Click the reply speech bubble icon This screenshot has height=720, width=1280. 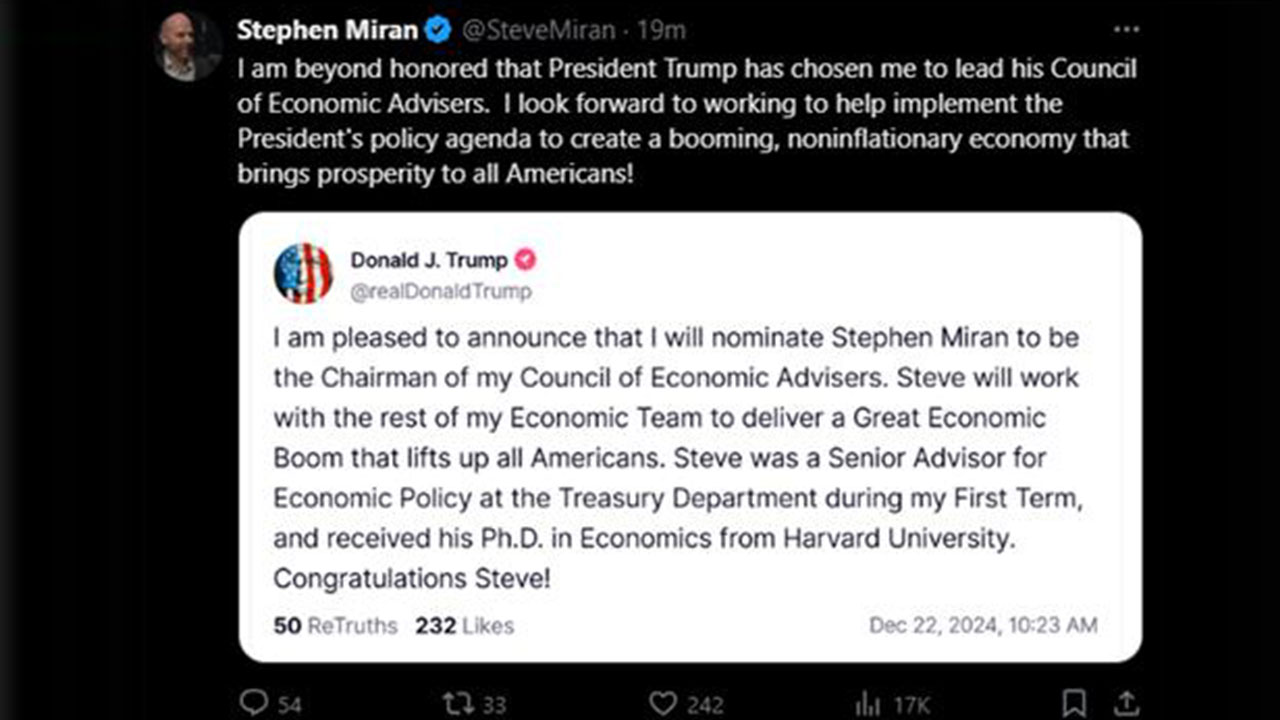(254, 704)
